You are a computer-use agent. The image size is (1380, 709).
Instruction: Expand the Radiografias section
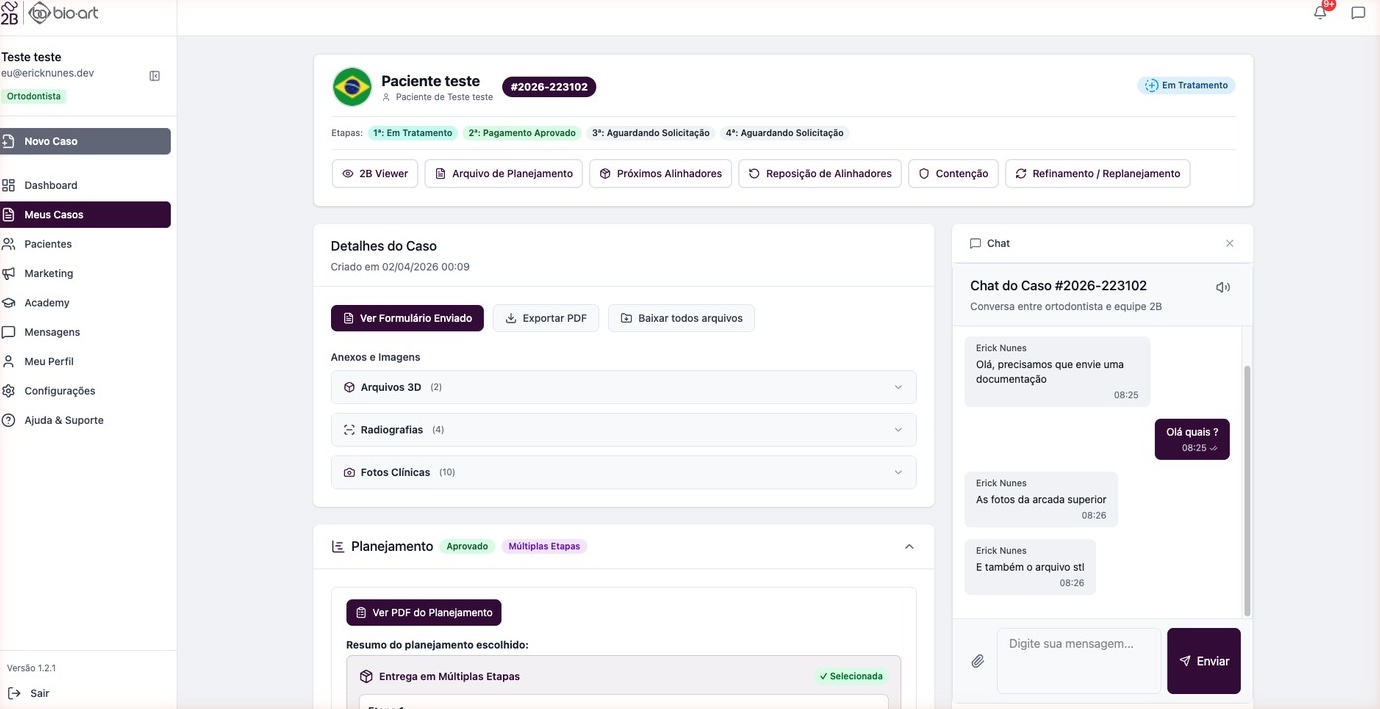623,430
